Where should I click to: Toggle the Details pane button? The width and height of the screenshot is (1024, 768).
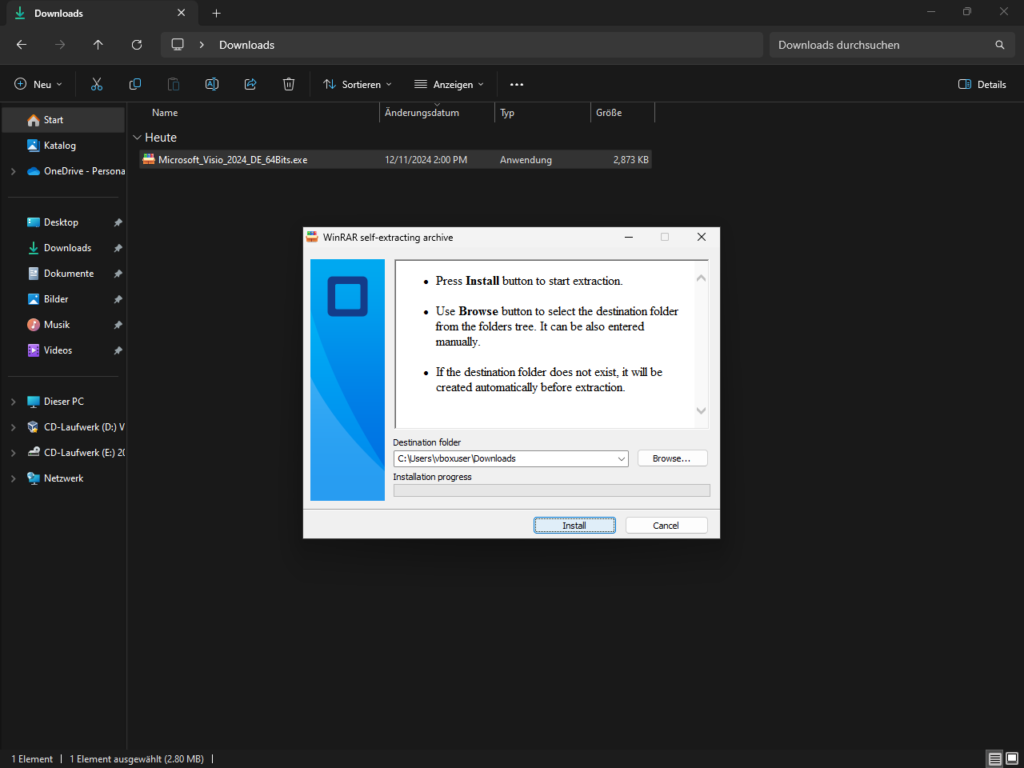click(982, 84)
